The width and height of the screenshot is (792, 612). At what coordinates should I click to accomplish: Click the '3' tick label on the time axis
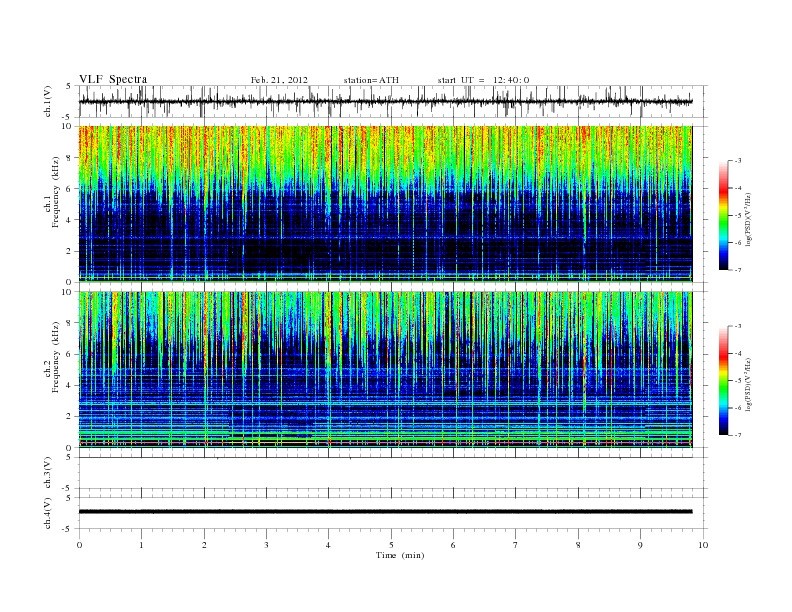(x=266, y=545)
